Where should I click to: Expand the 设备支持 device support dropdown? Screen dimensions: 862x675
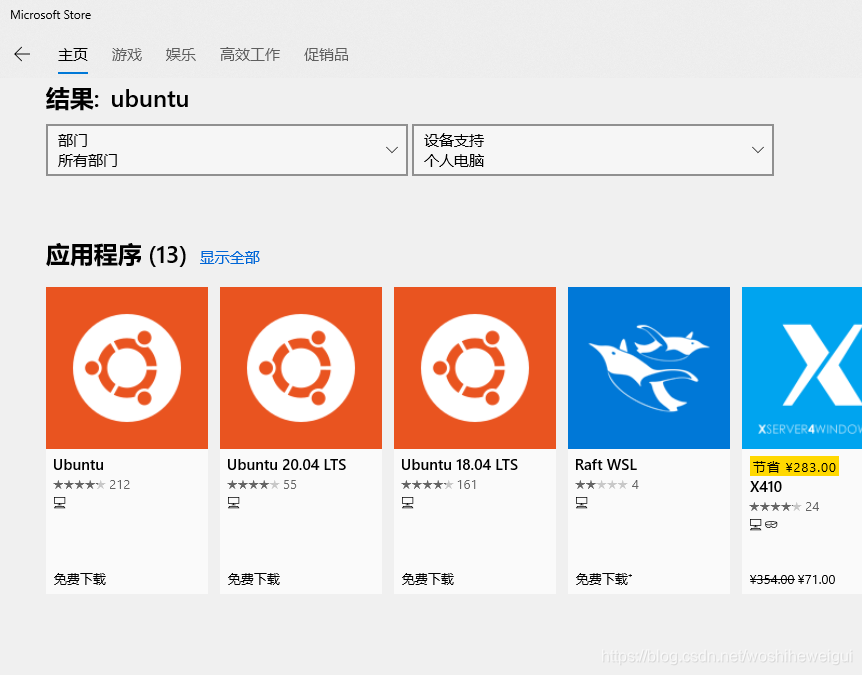point(593,150)
